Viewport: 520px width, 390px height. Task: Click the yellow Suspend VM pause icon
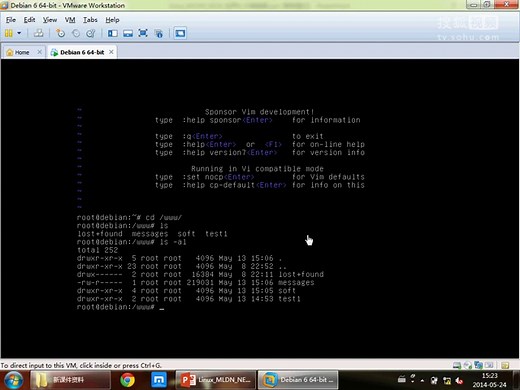[9, 33]
